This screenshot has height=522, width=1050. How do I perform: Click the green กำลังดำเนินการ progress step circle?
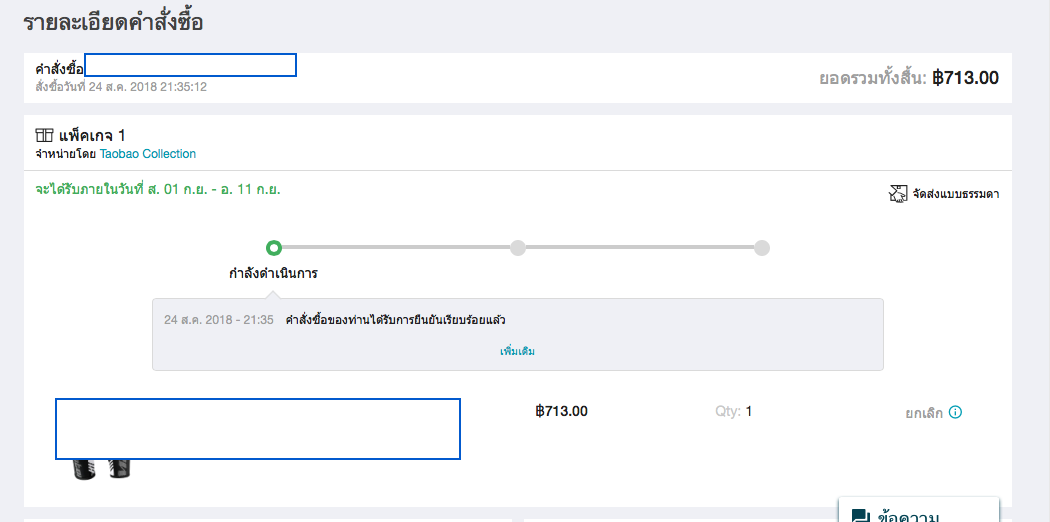[x=273, y=248]
